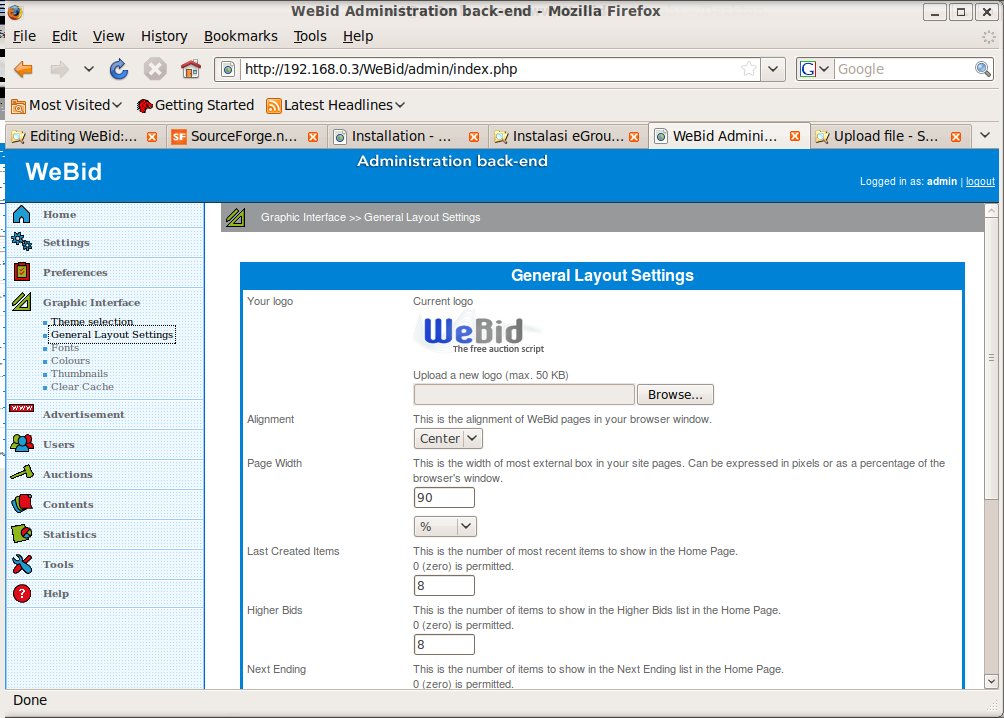Reload the page with refresh icon
The image size is (1004, 718).
119,69
